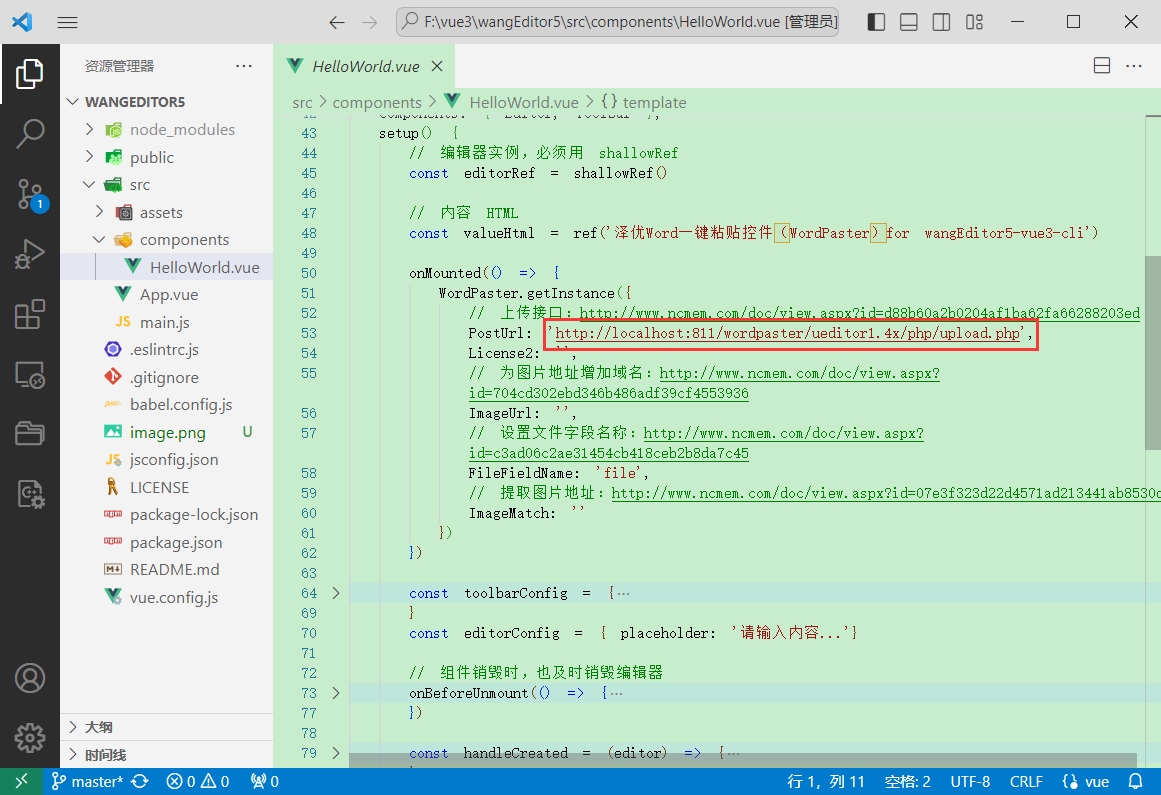Click the editor vertical scrollbar thumb

coord(1152,350)
